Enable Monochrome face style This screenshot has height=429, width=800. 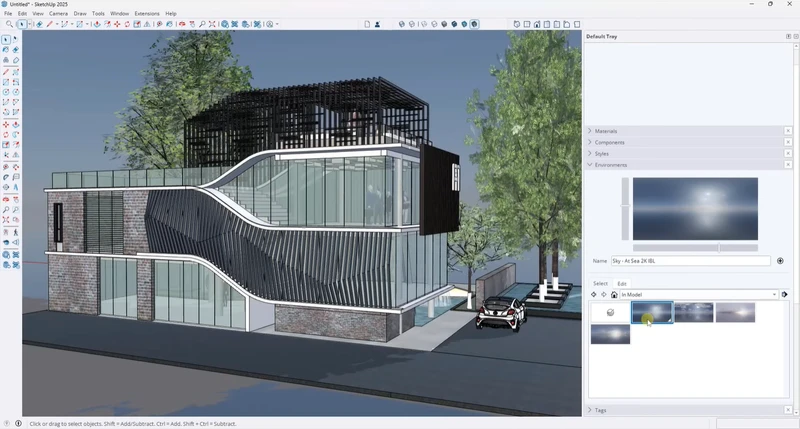464,24
